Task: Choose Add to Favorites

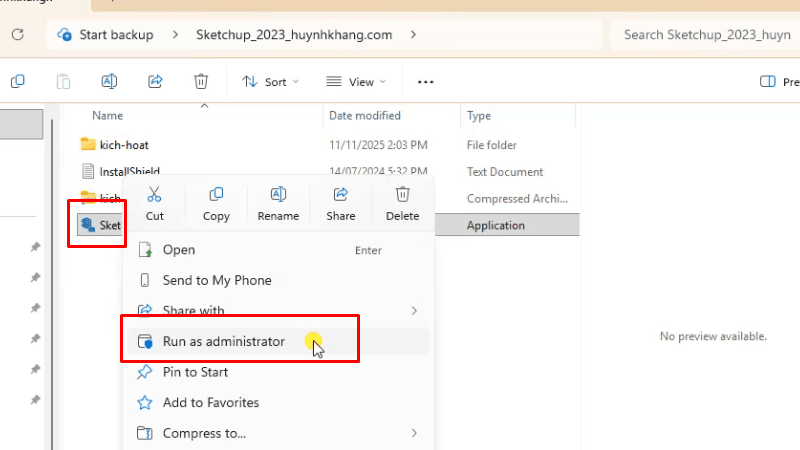Action: click(x=278, y=403)
